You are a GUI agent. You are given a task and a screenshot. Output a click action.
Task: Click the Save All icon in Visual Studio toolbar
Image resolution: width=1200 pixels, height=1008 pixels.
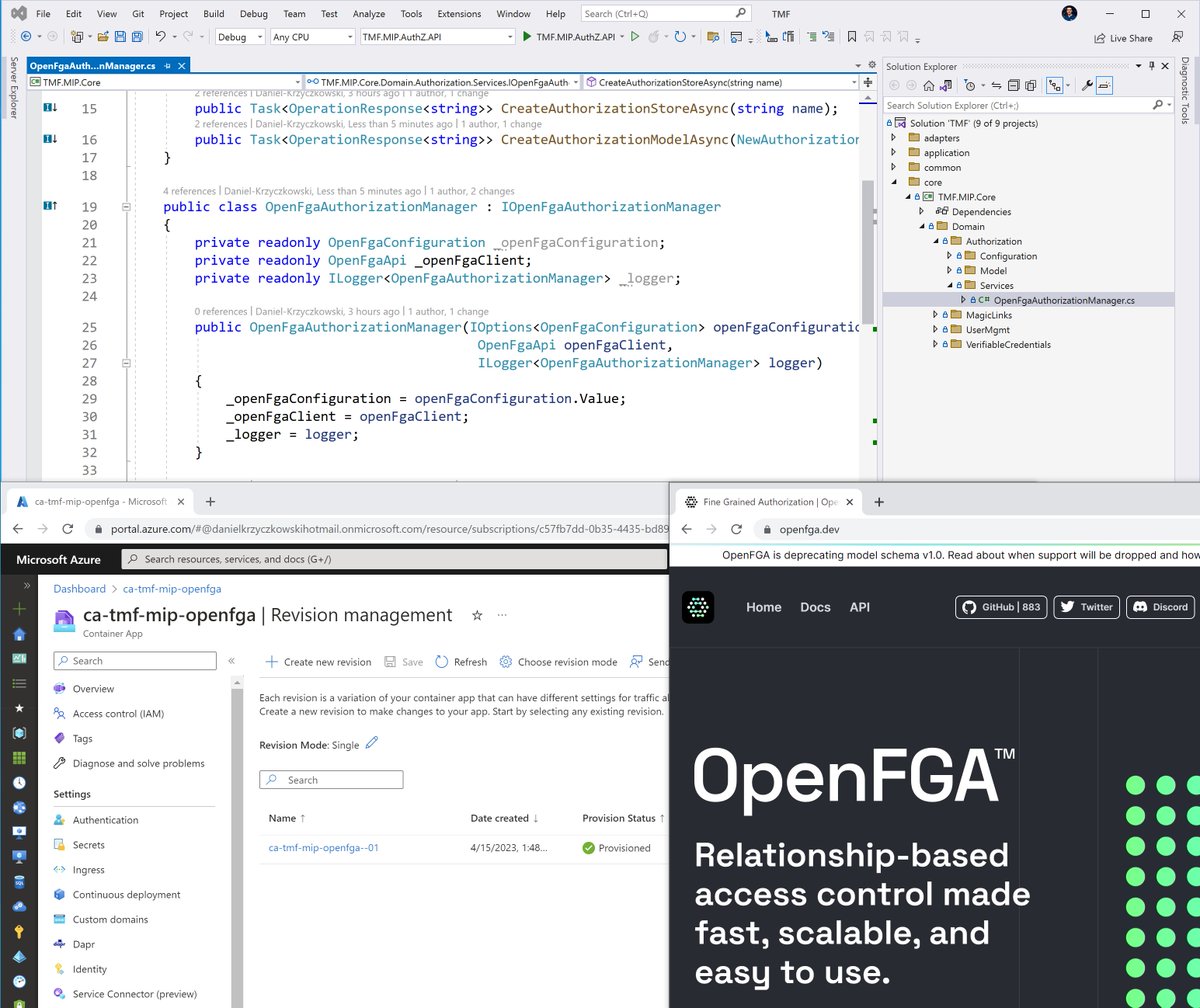(x=137, y=36)
